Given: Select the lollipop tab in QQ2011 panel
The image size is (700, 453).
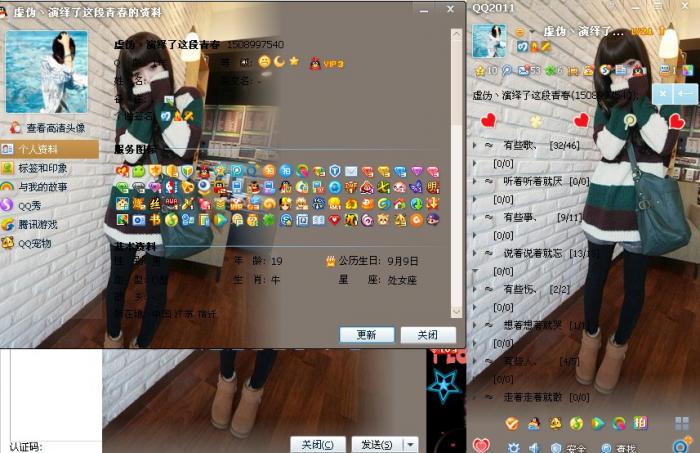Looking at the screenshot, I should click(629, 121).
